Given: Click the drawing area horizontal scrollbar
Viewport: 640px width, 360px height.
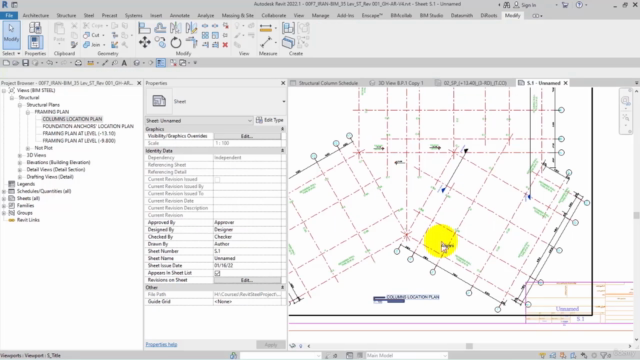Looking at the screenshot, I should [x=469, y=346].
